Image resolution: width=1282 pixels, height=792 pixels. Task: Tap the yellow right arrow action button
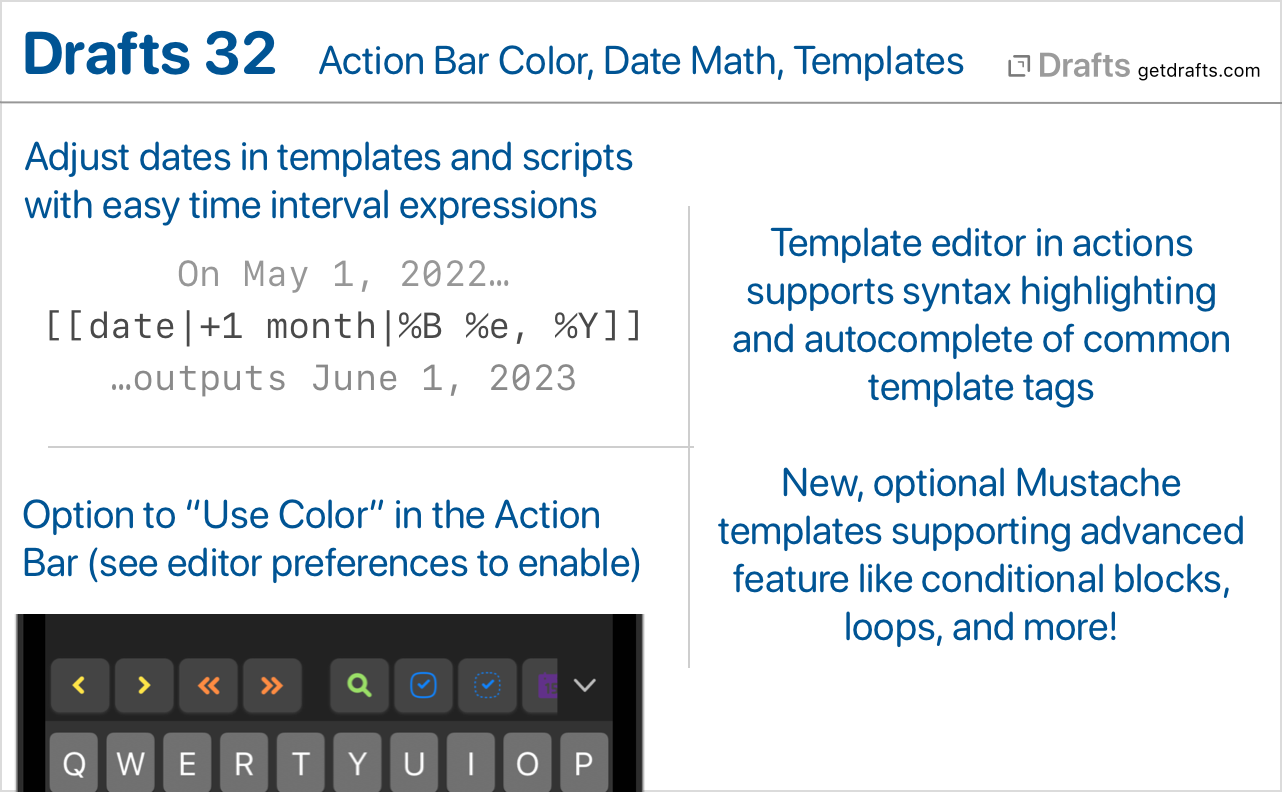click(x=144, y=685)
